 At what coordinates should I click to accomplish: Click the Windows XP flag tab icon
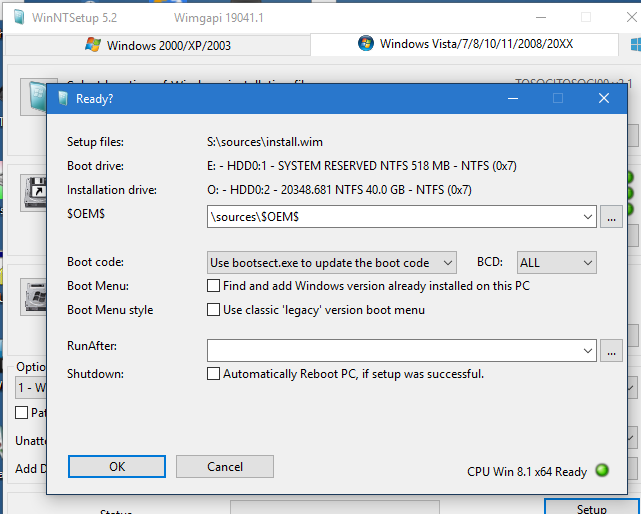[x=93, y=44]
